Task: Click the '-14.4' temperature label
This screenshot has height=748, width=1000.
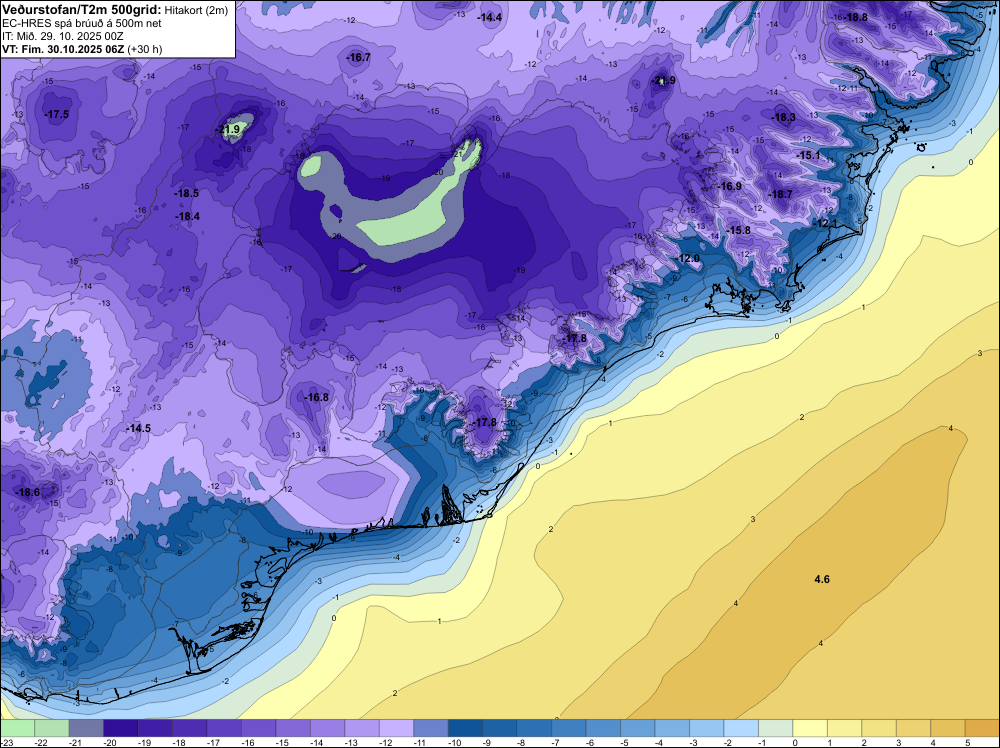Action: 489,17
